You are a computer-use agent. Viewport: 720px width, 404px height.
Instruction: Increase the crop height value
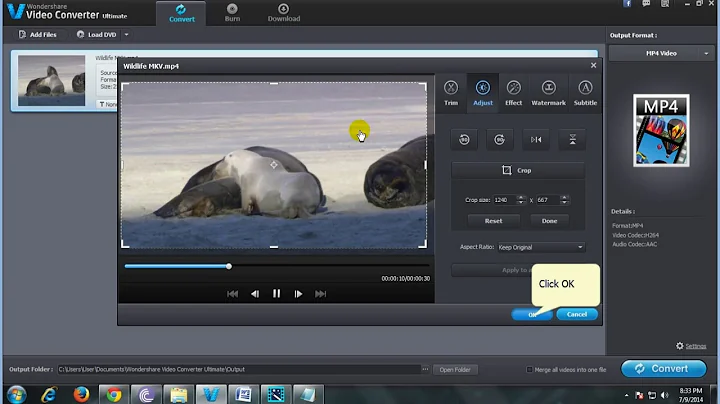point(564,197)
